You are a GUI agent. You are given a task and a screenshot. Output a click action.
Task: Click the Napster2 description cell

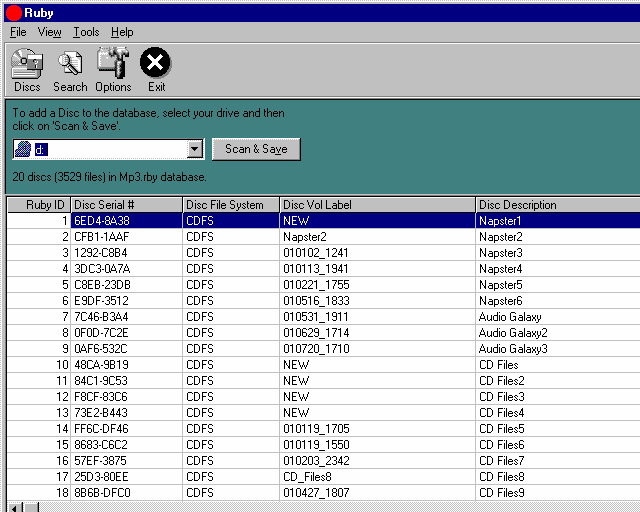coord(558,237)
